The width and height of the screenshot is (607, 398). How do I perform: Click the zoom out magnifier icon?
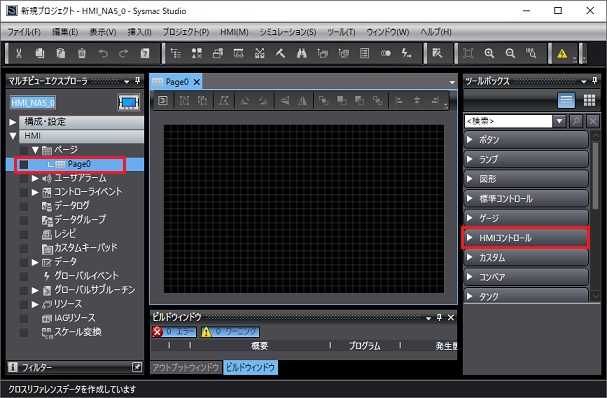[x=510, y=53]
